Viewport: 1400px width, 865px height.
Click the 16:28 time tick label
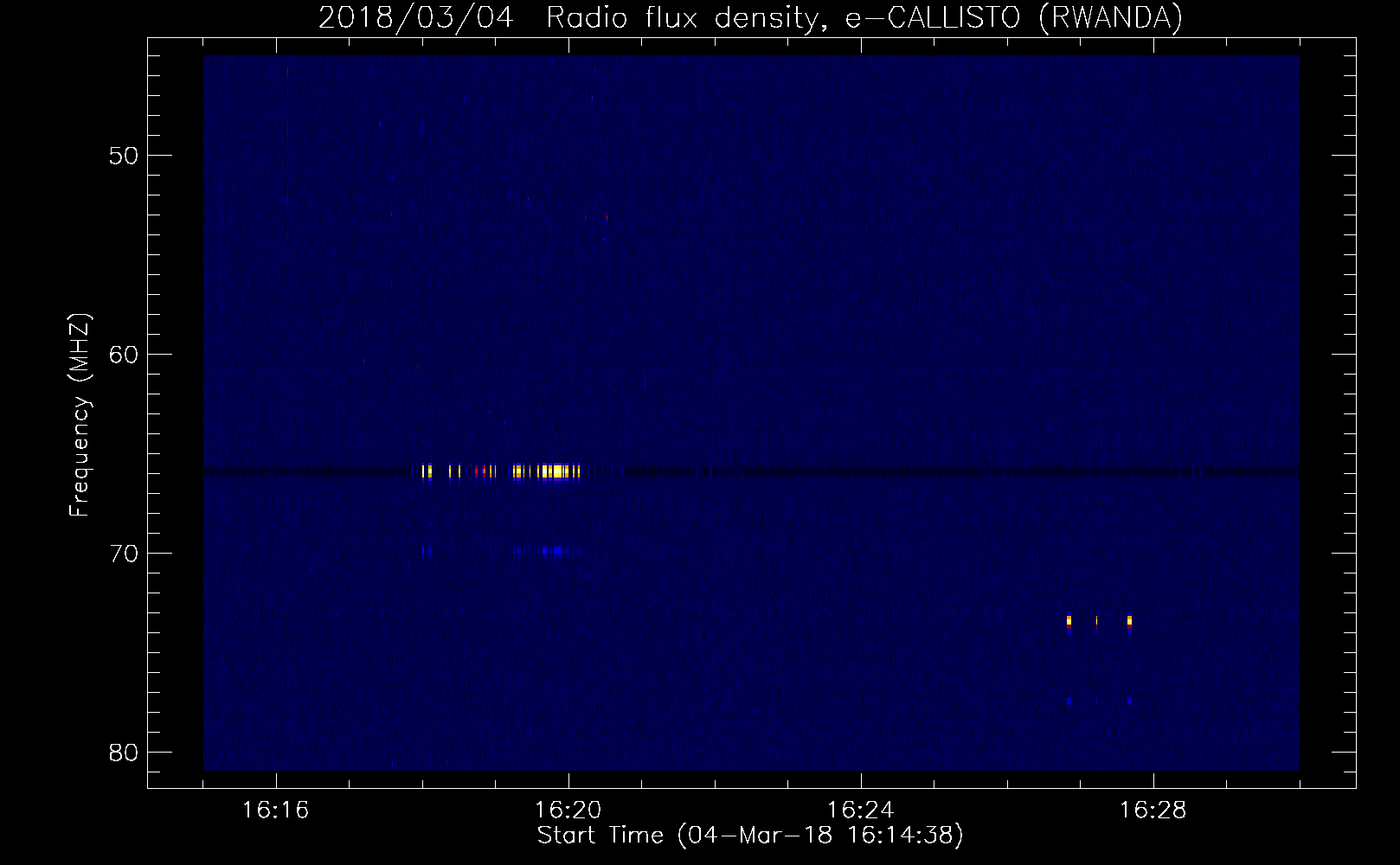1153,811
